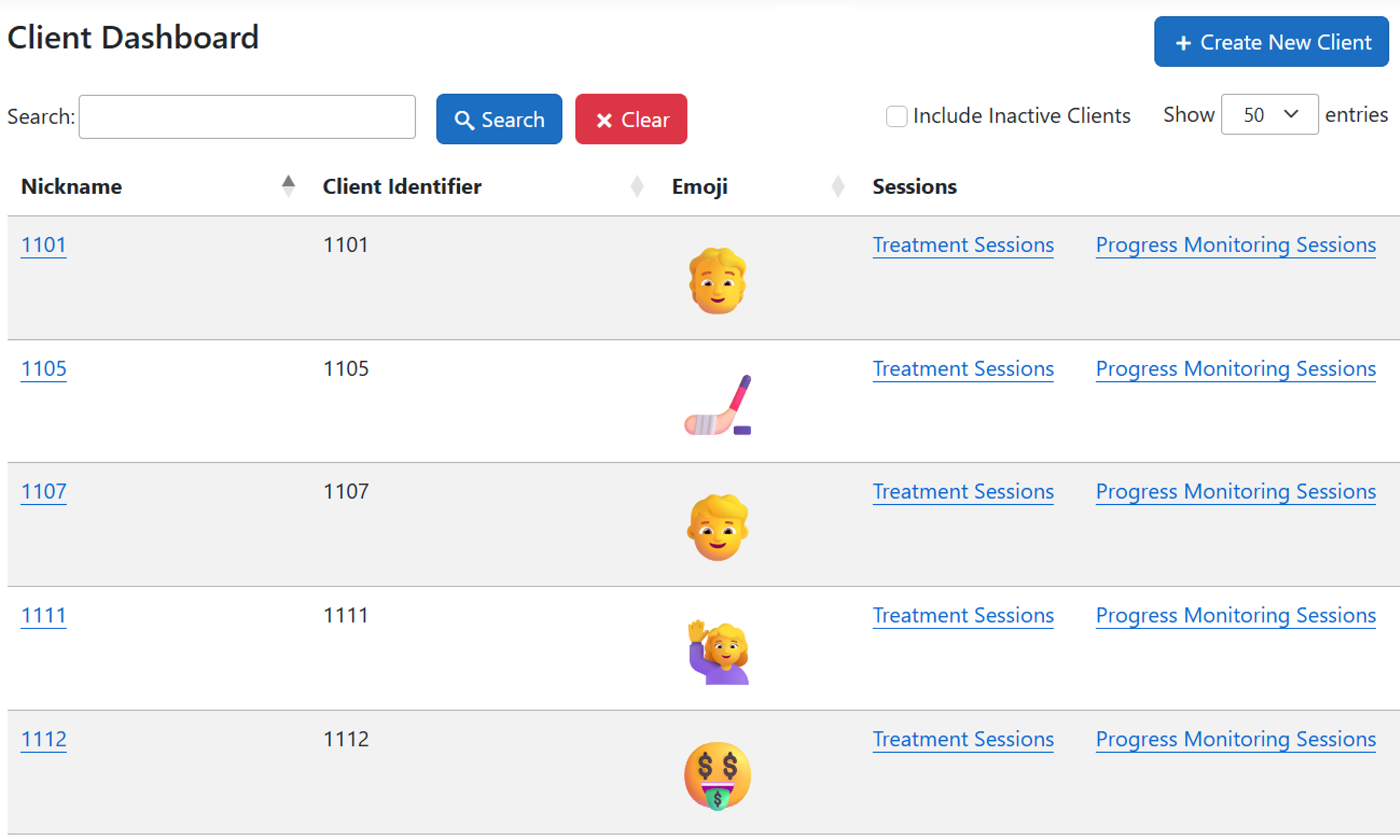Image resolution: width=1400 pixels, height=840 pixels.
Task: Enable the Include Inactive Clients checkbox
Action: pyautogui.click(x=897, y=116)
